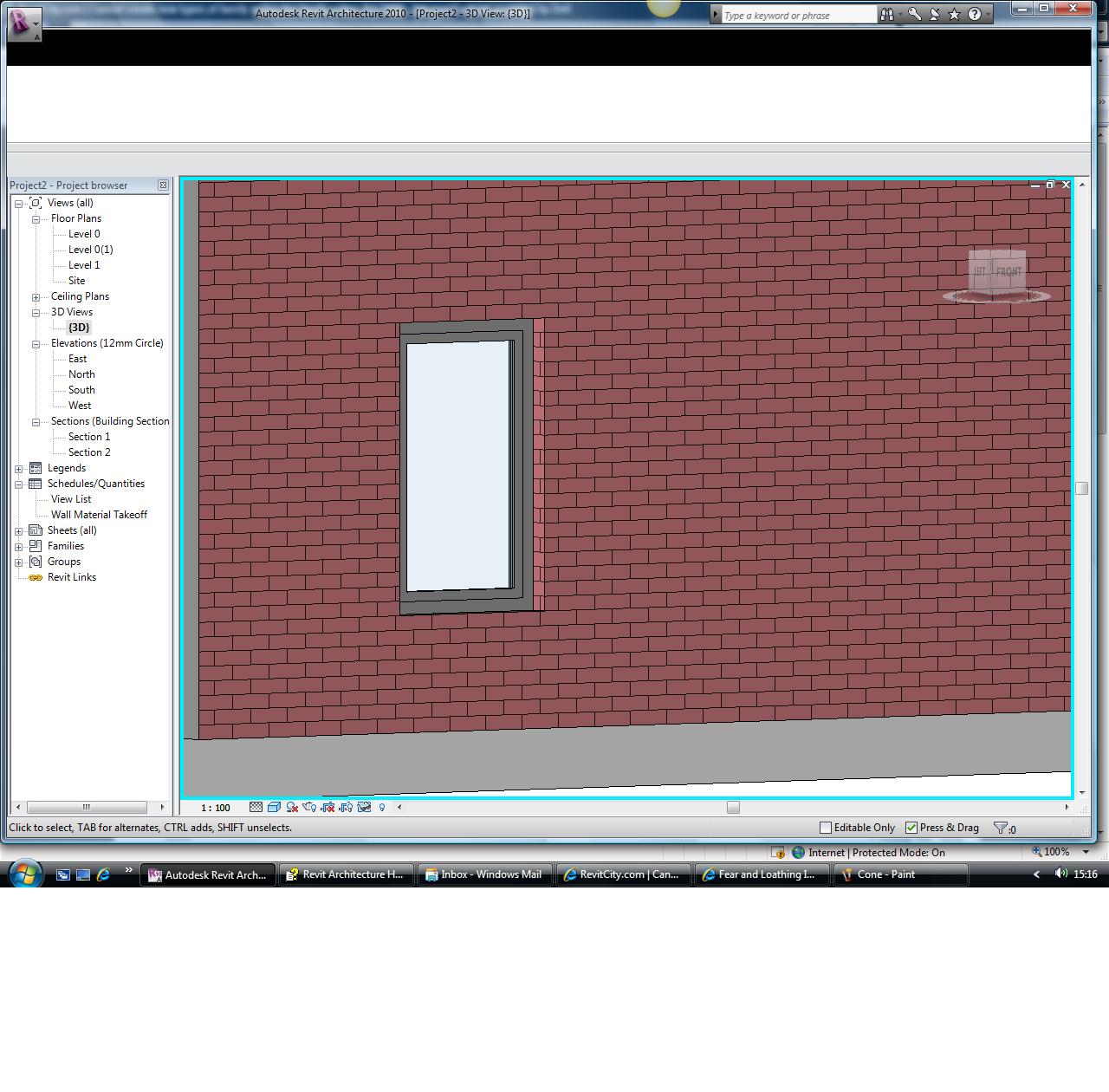
Task: Close the Project browser panel
Action: coord(163,185)
